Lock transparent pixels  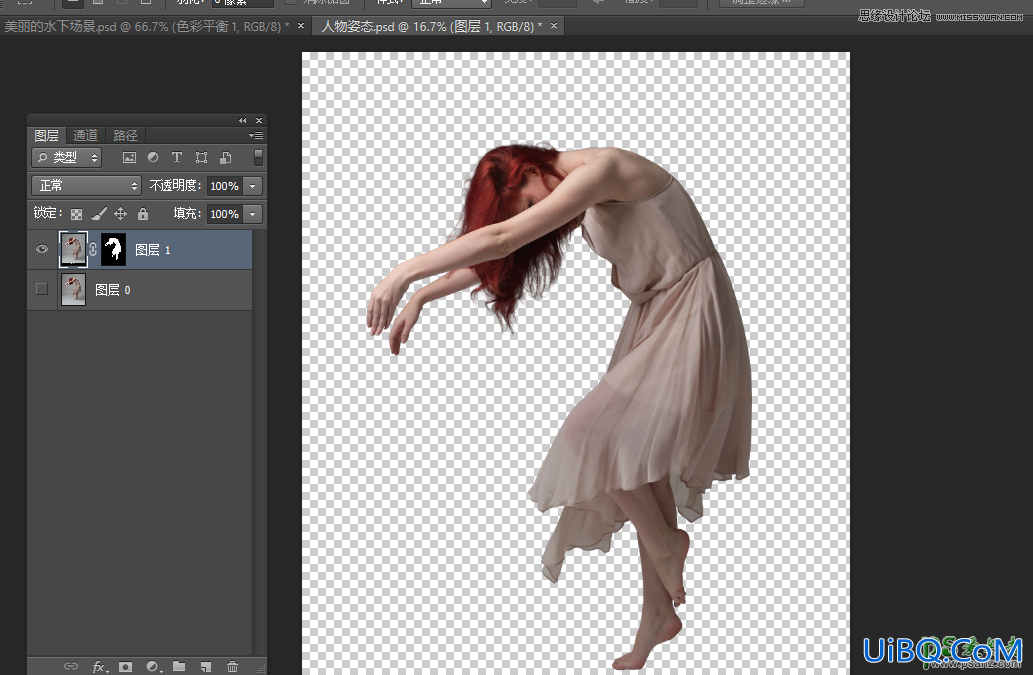pos(77,214)
